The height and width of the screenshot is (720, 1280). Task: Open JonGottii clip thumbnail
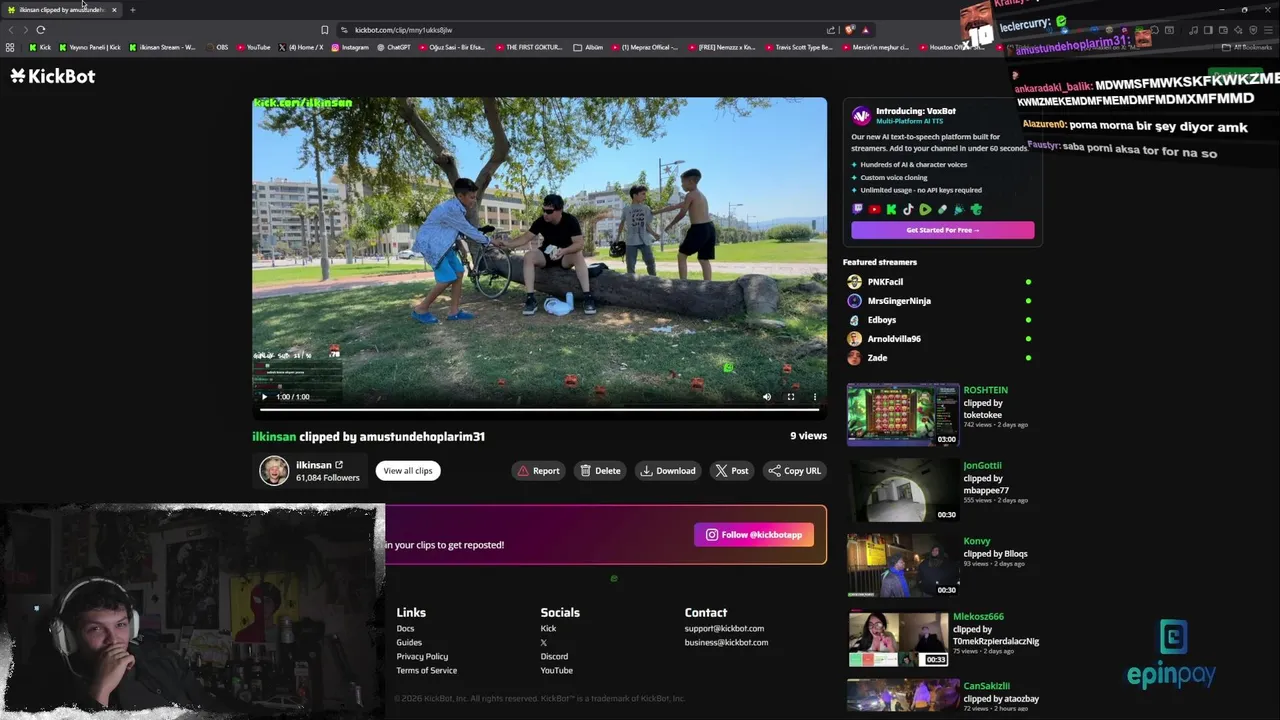[x=903, y=490]
